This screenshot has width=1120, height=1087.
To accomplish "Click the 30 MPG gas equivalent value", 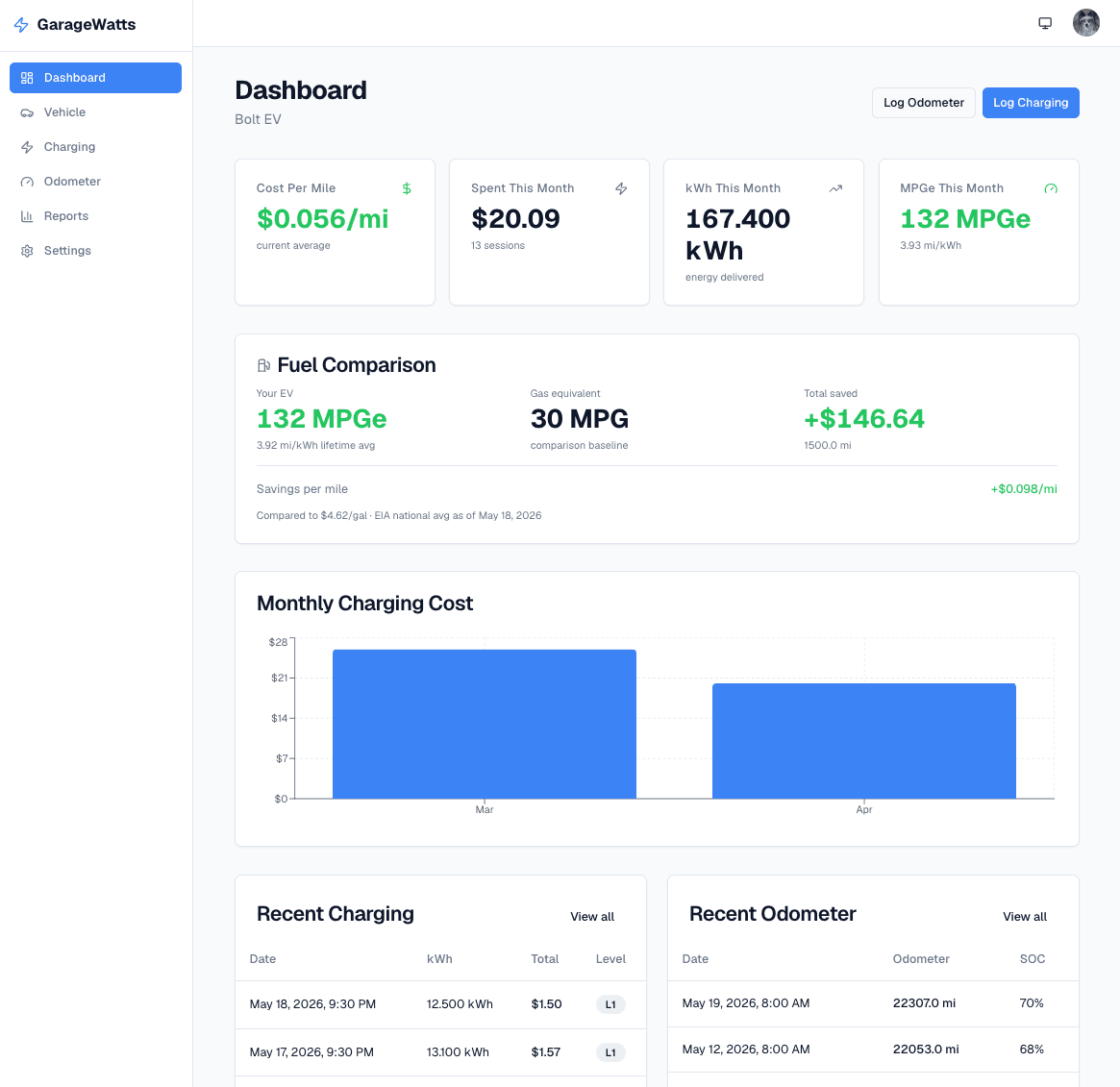I will [x=580, y=418].
